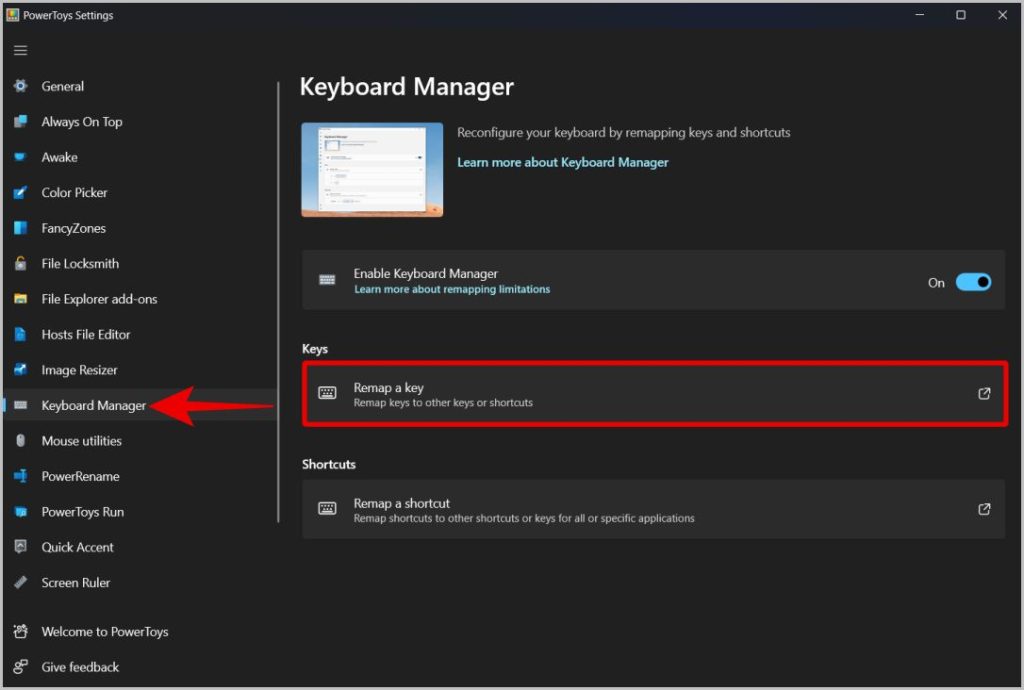Click the FancyZones icon
This screenshot has height=690, width=1024.
20,228
